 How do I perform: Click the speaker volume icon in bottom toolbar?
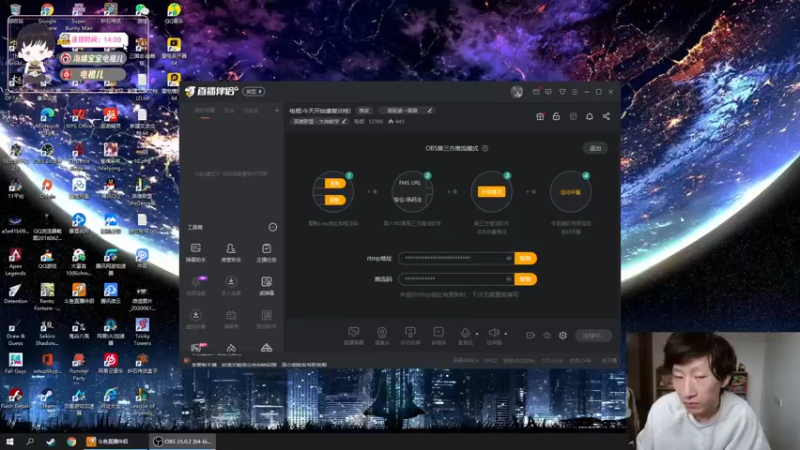pos(493,333)
